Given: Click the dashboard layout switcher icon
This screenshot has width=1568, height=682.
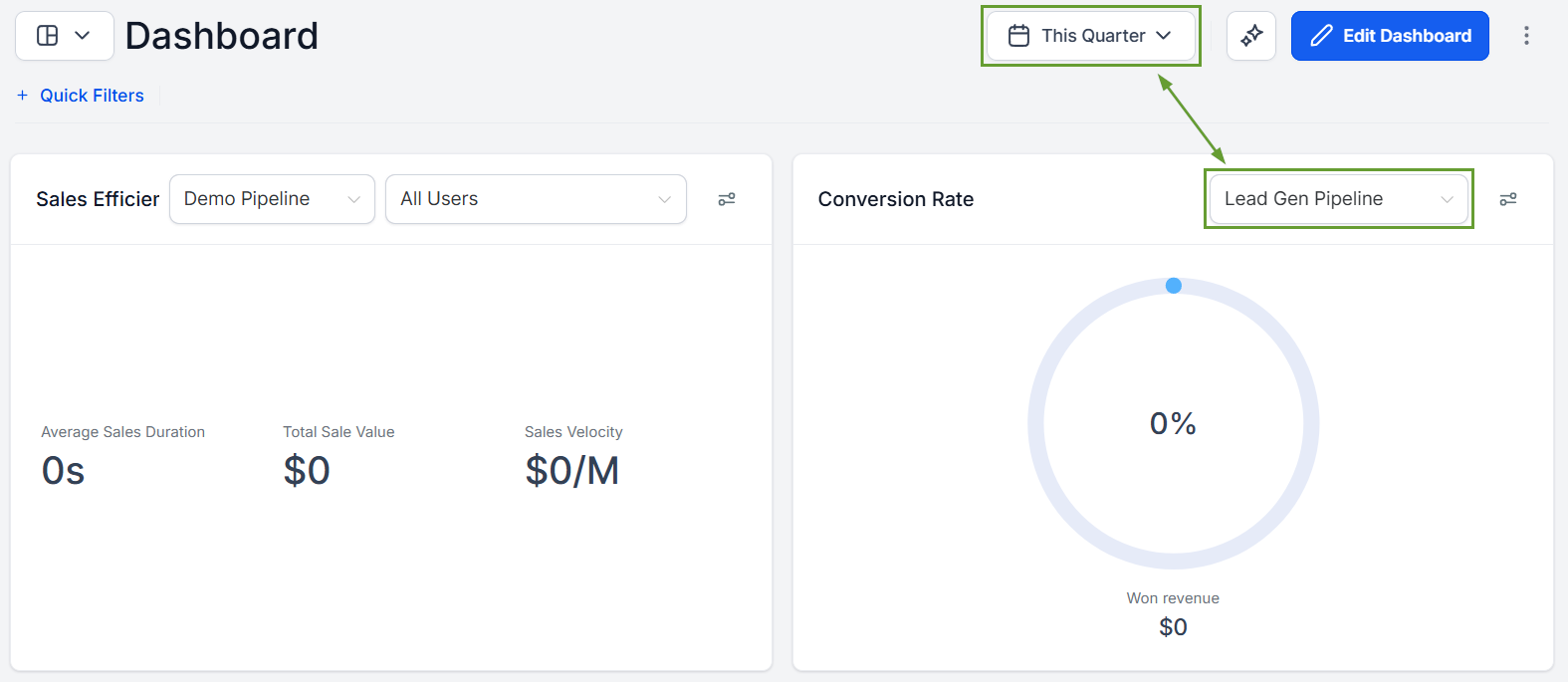Looking at the screenshot, I should 48,36.
